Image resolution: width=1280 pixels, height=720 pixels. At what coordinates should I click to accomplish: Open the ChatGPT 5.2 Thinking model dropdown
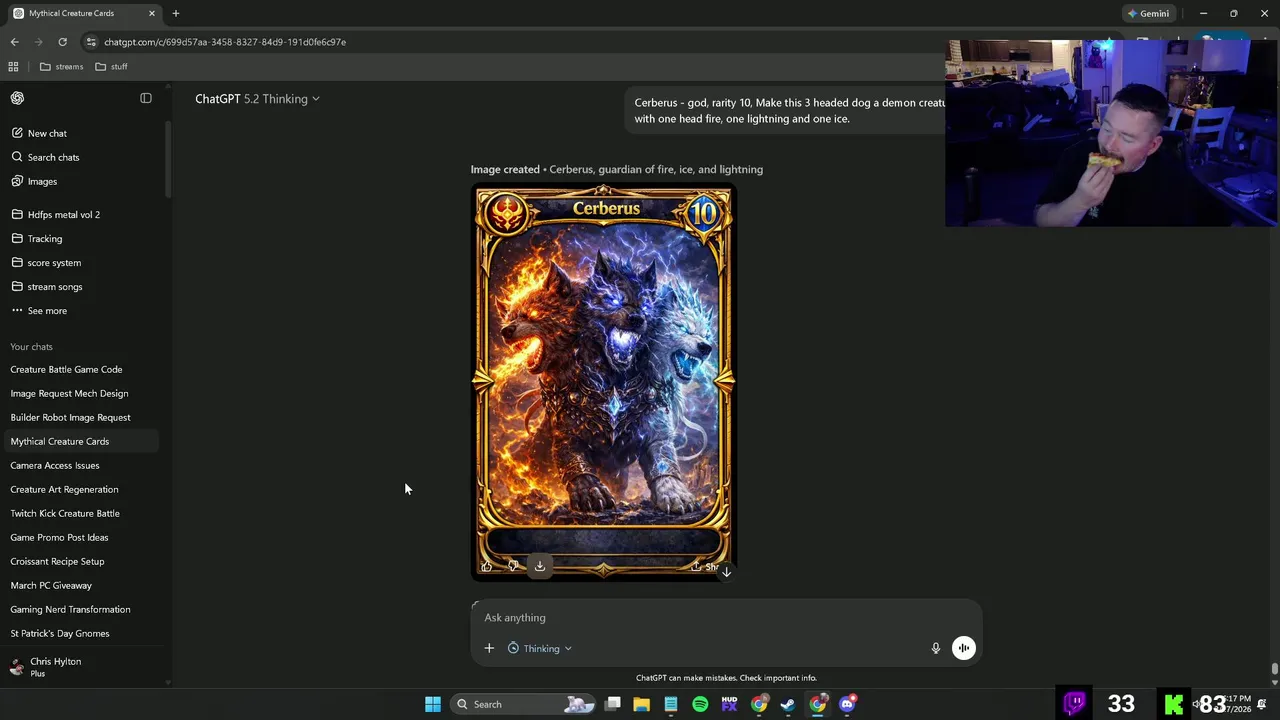click(257, 99)
